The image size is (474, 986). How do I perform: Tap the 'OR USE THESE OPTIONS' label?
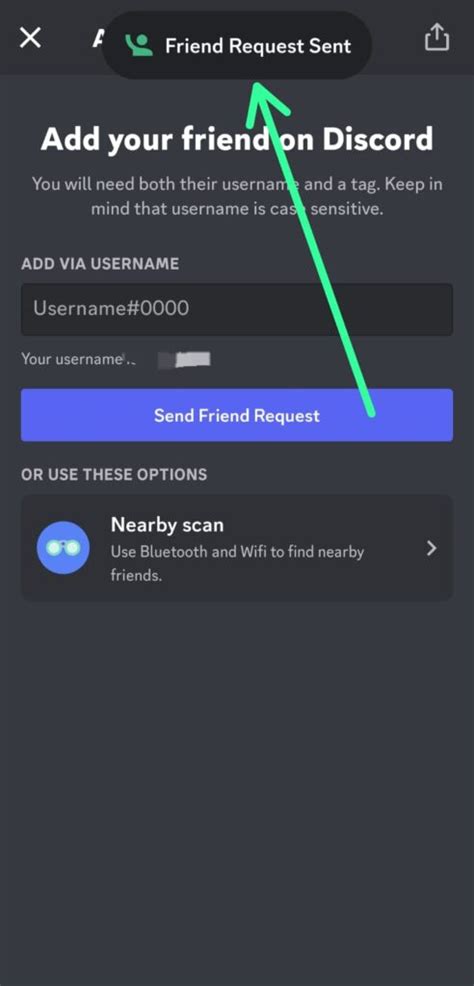114,474
